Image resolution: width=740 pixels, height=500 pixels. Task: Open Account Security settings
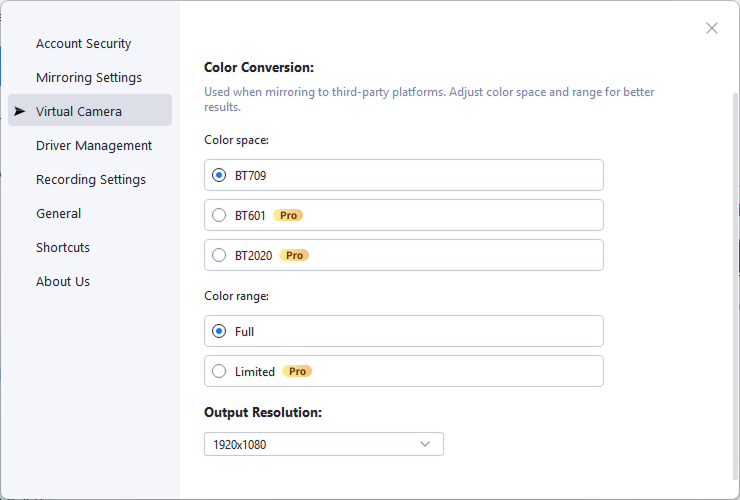click(83, 44)
